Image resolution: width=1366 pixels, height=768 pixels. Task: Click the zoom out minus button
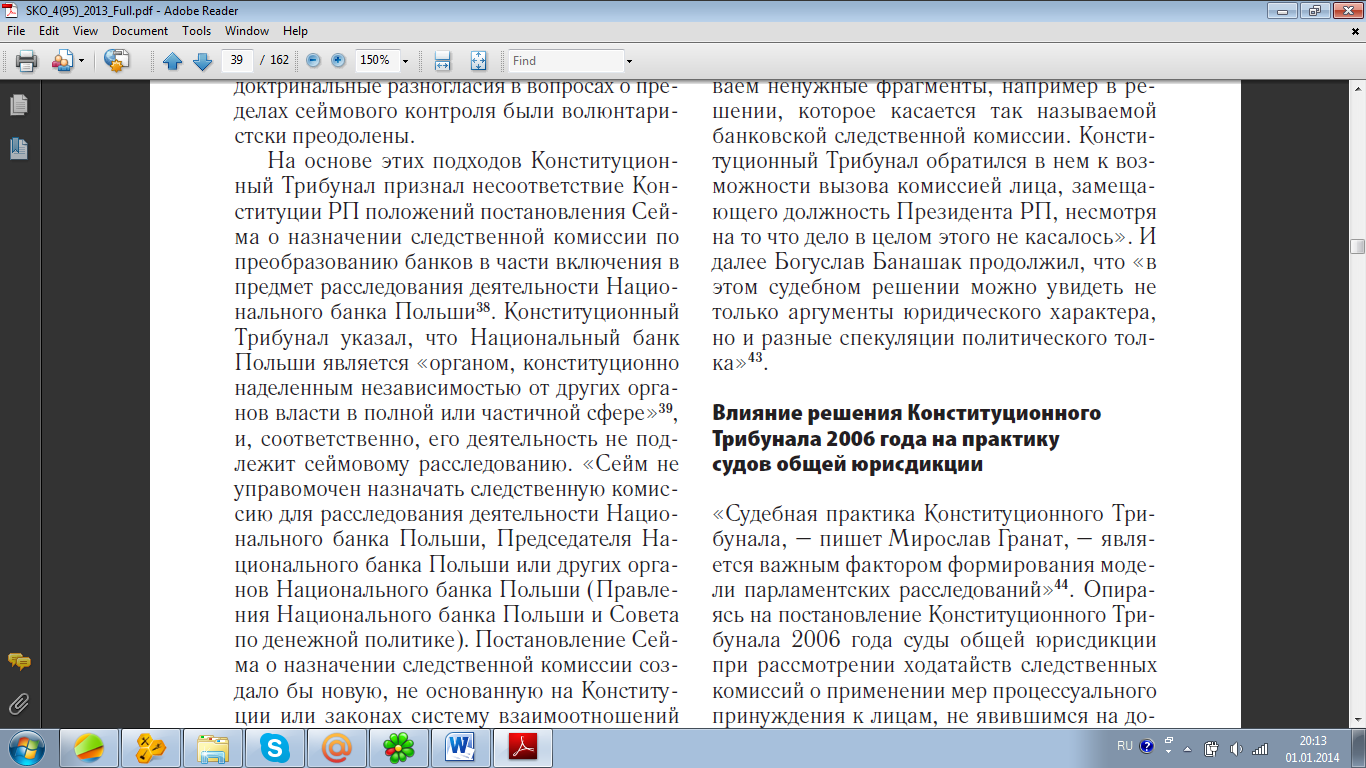(x=313, y=61)
